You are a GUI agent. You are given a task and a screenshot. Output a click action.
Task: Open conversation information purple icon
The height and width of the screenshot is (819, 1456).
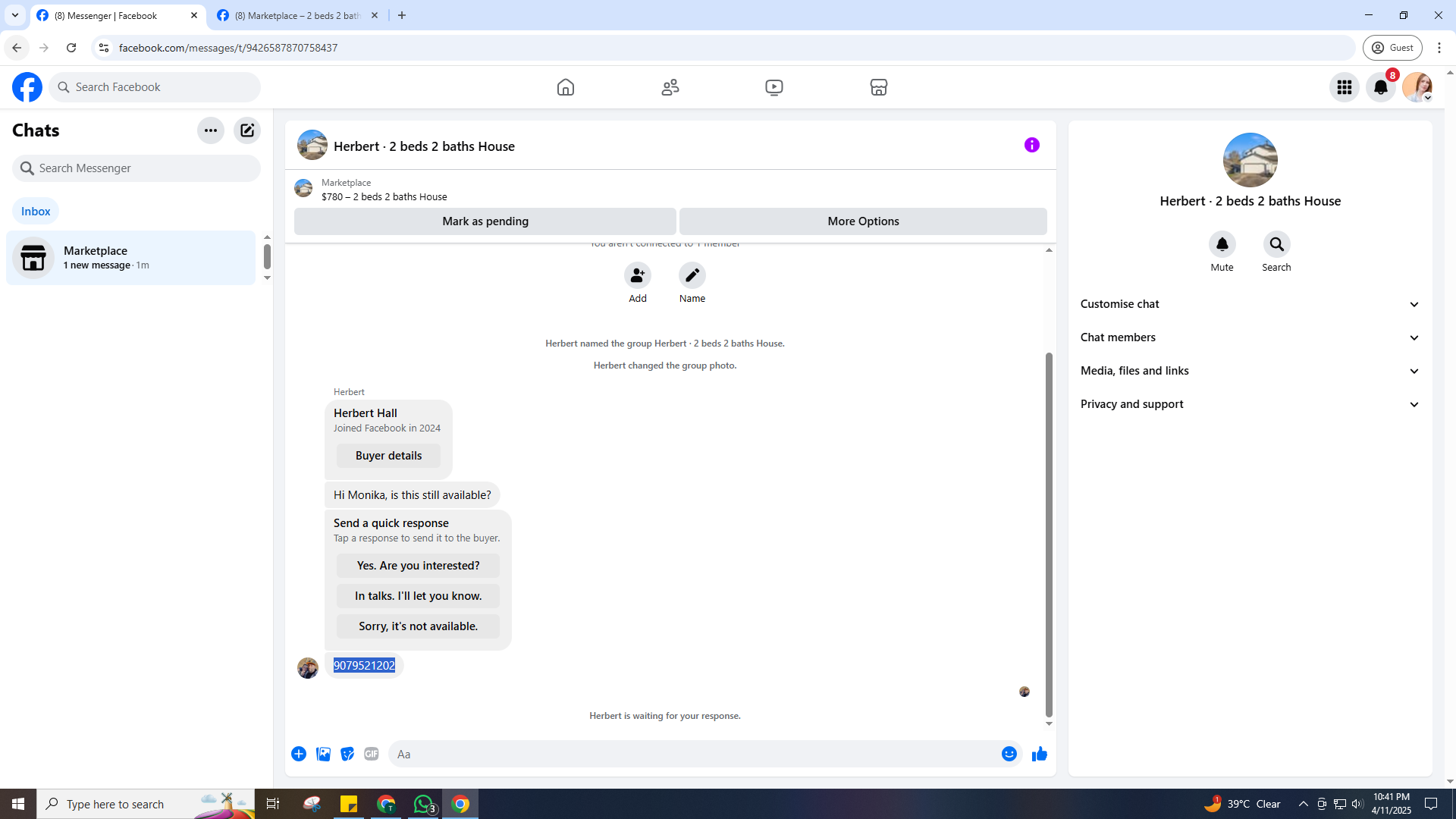tap(1032, 145)
